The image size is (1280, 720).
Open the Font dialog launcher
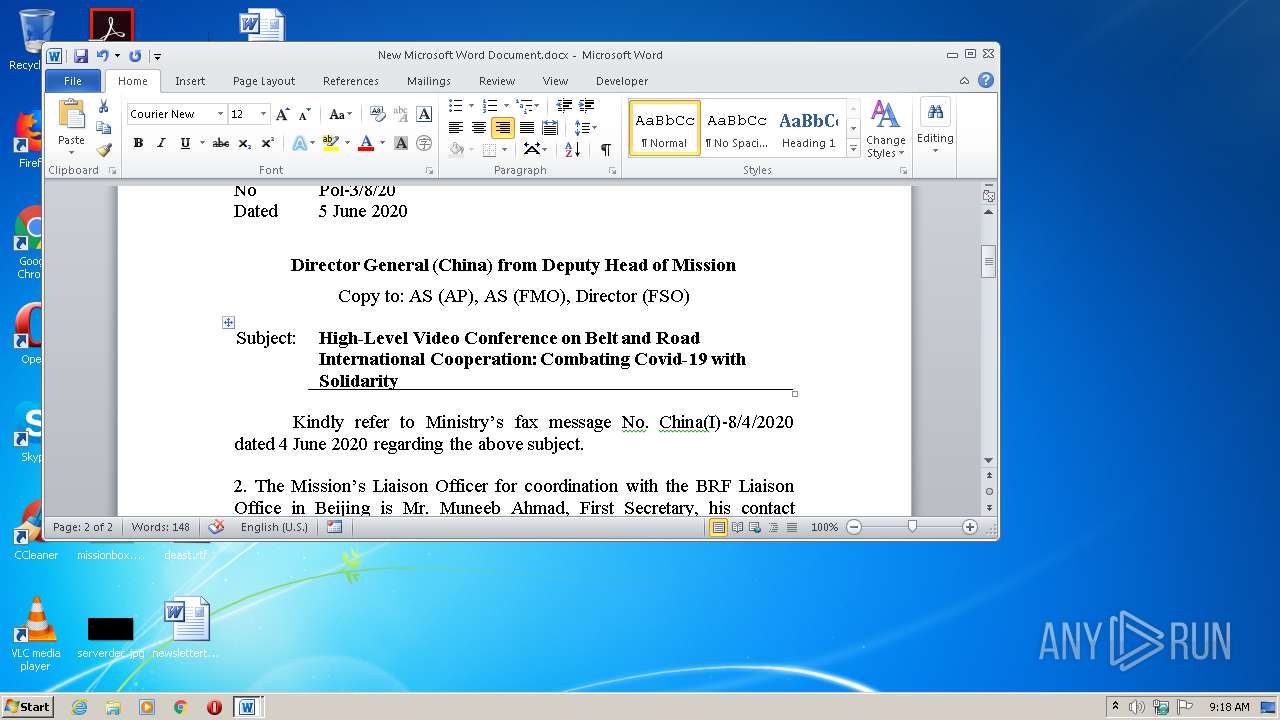tap(430, 171)
